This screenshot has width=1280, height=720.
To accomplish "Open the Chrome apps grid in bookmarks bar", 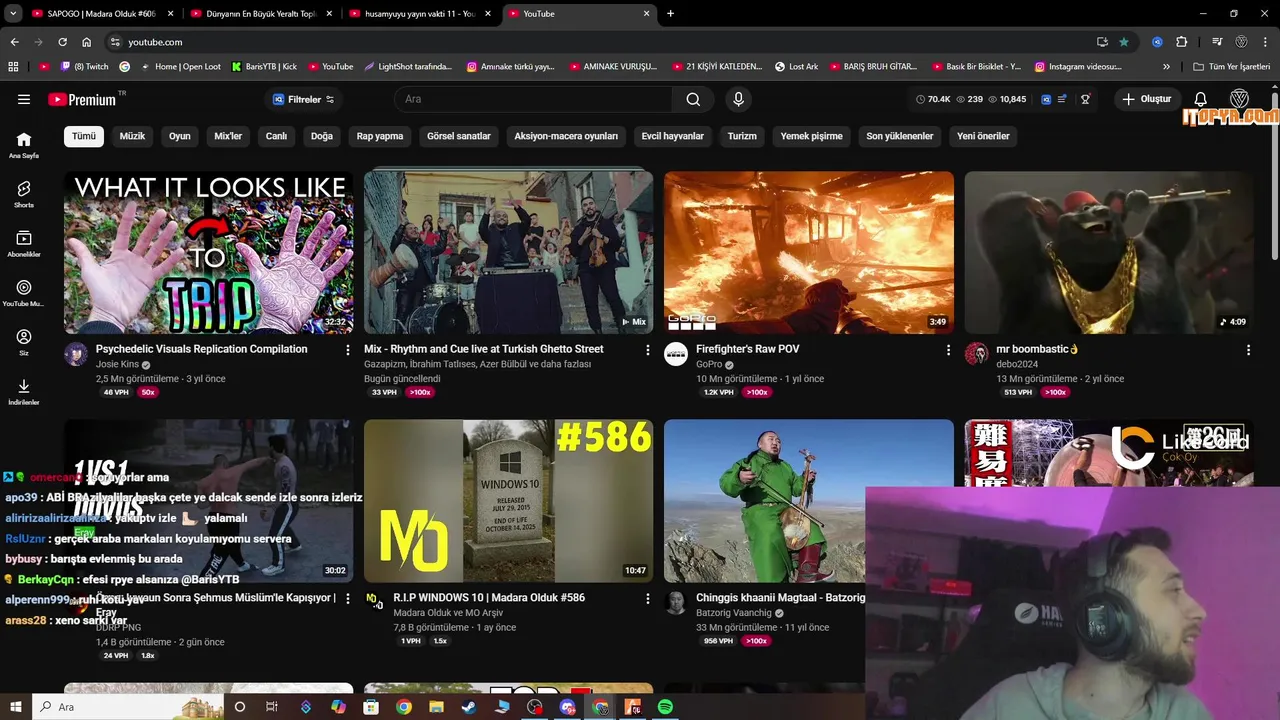I will 13,67.
